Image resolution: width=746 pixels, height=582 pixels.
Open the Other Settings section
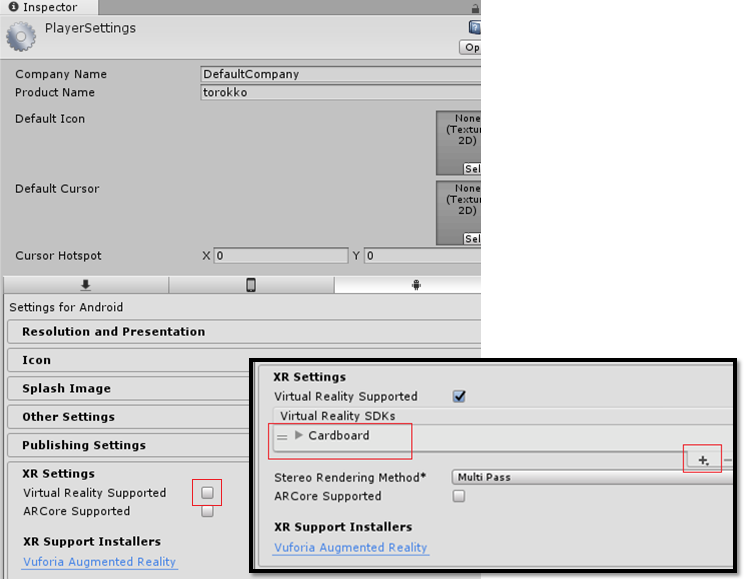coord(68,417)
